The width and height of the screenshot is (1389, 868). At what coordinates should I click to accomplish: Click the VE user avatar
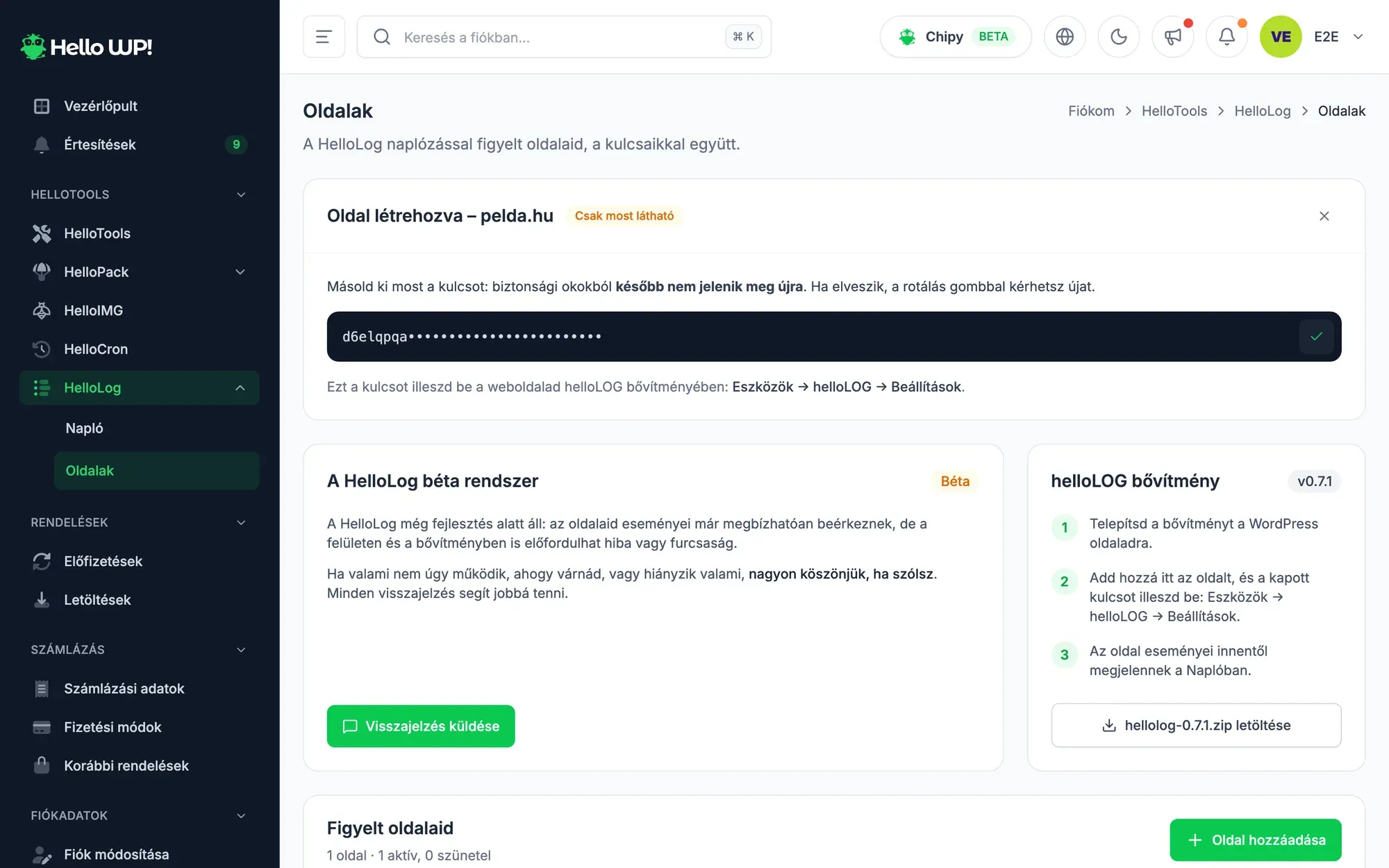click(1281, 37)
